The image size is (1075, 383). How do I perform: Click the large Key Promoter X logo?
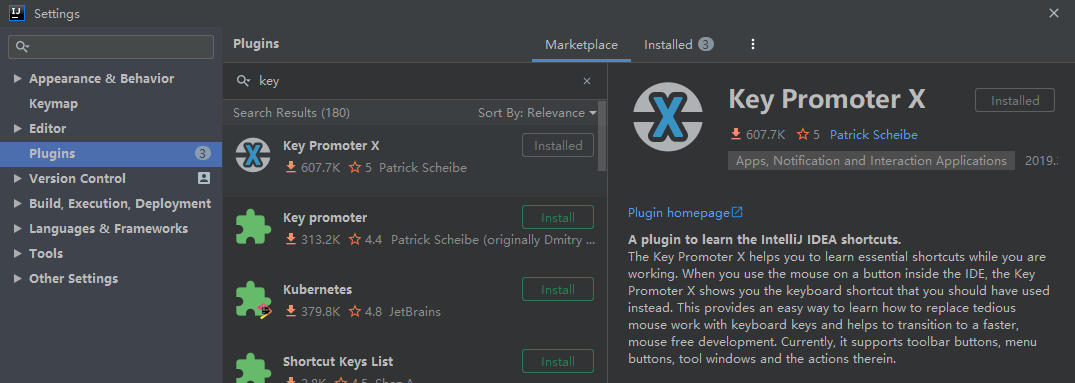[x=668, y=115]
